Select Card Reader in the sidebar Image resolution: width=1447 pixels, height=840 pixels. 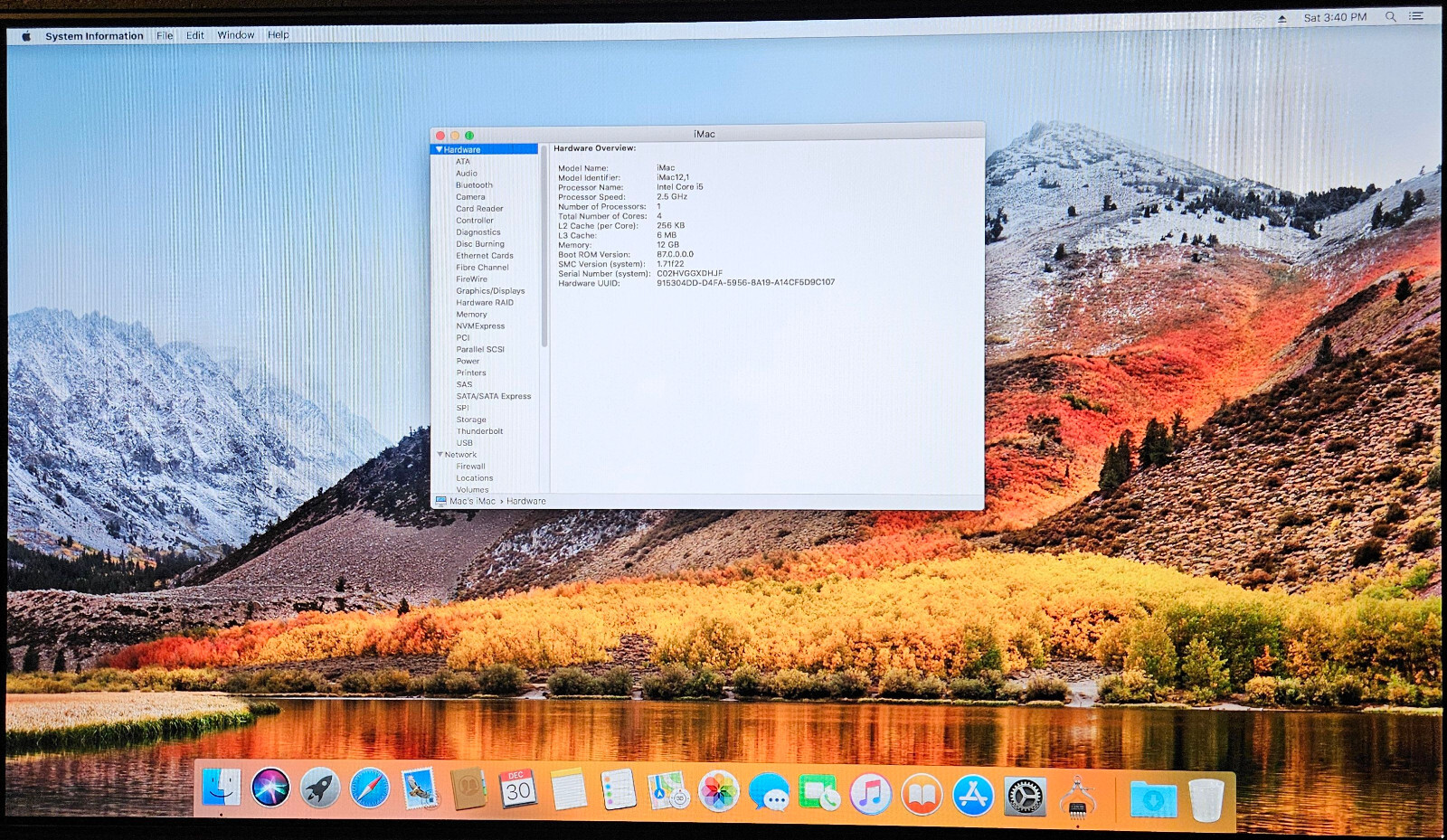(x=479, y=209)
